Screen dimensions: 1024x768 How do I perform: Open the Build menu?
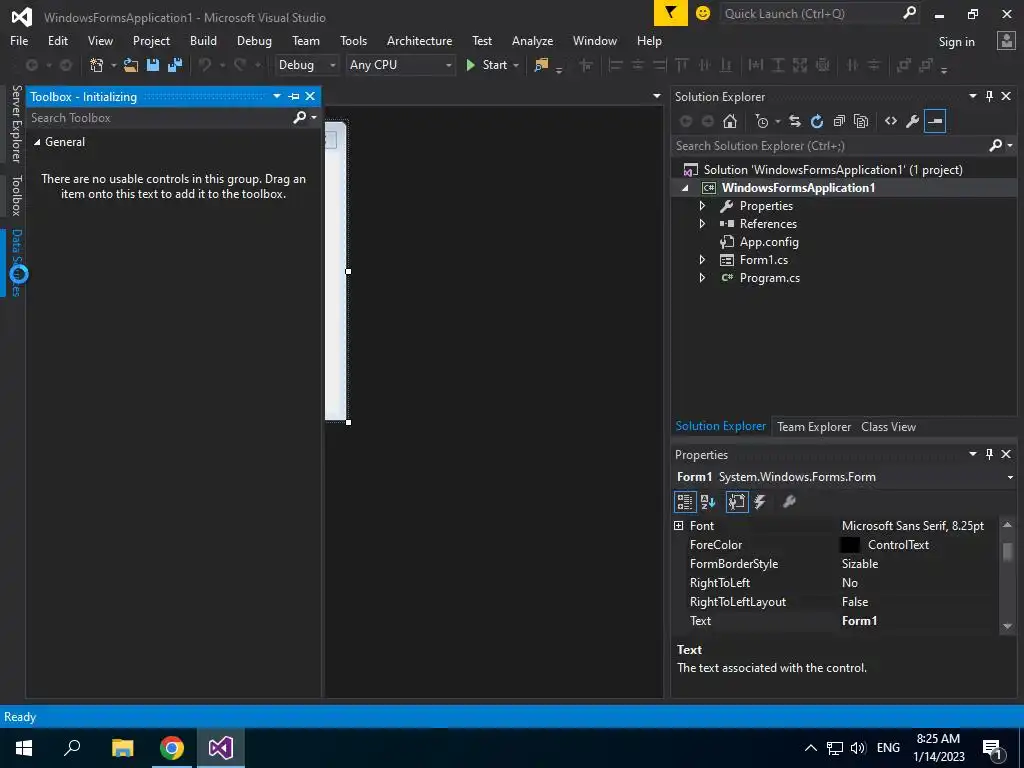coord(203,40)
